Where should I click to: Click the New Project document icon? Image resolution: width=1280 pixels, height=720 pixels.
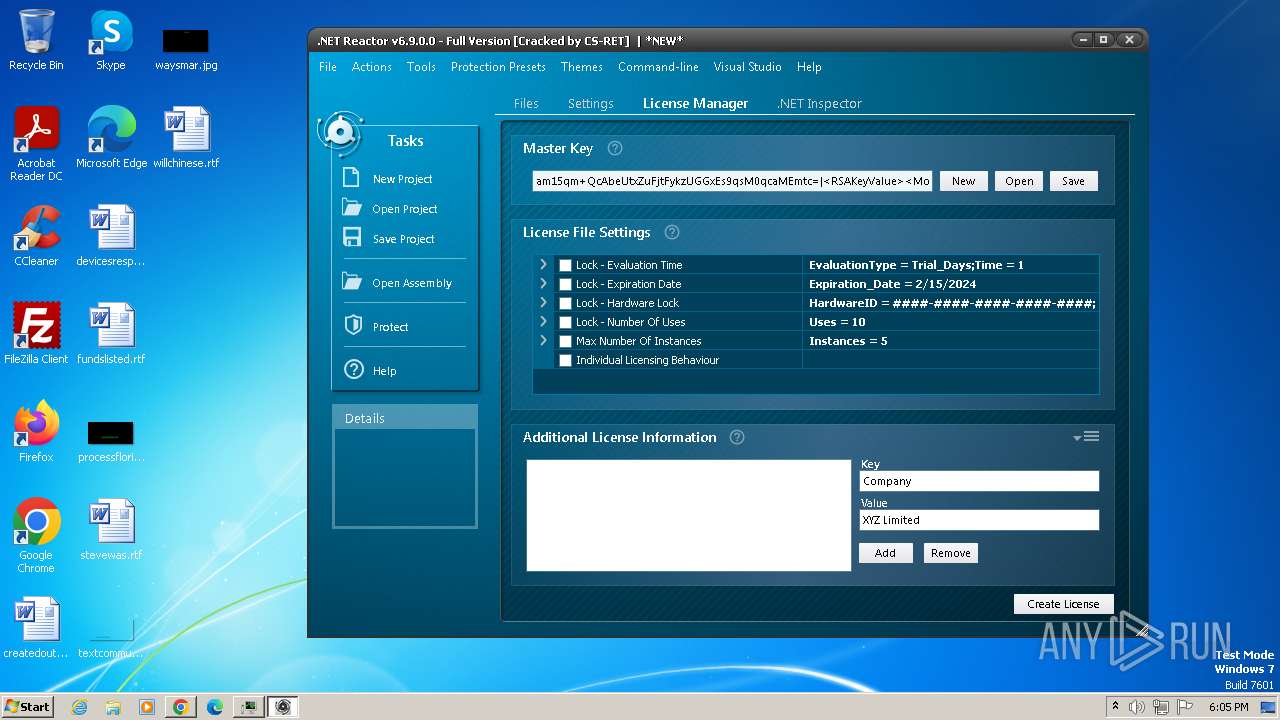pyautogui.click(x=351, y=178)
